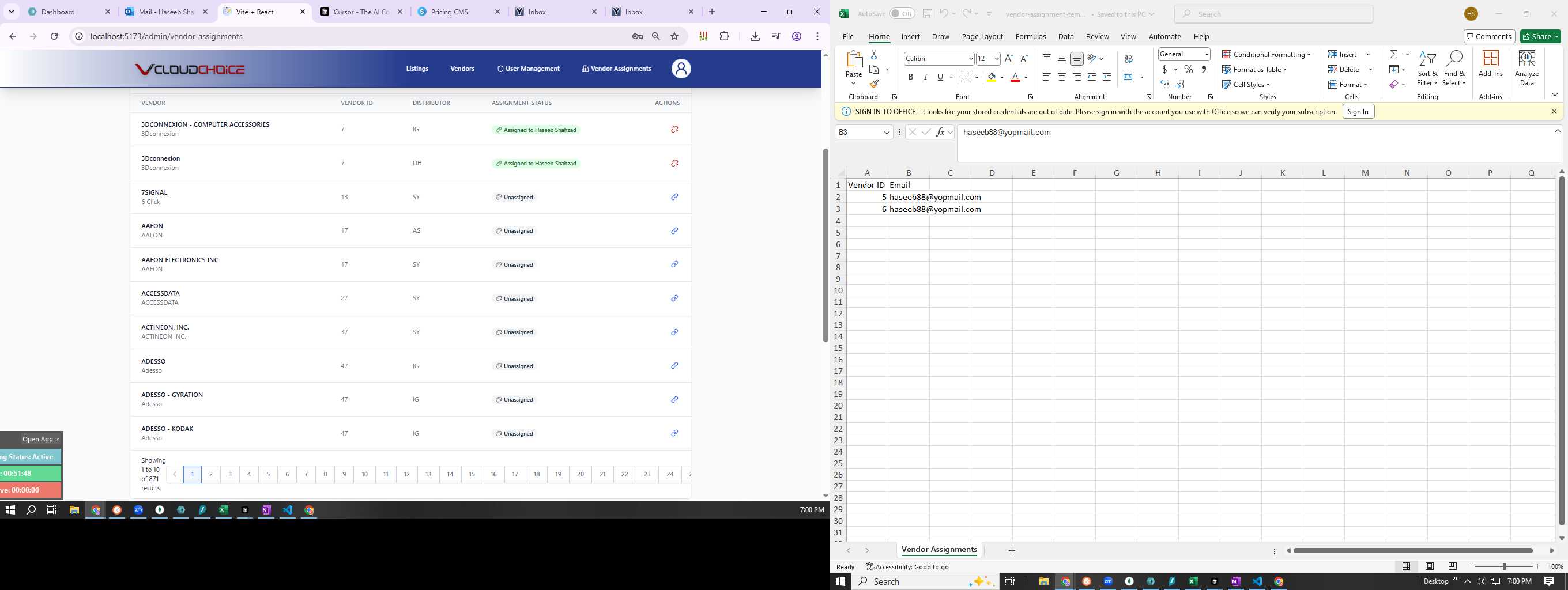This screenshot has width=1568, height=590.
Task: Toggle Italic formatting in Excel
Action: (925, 77)
